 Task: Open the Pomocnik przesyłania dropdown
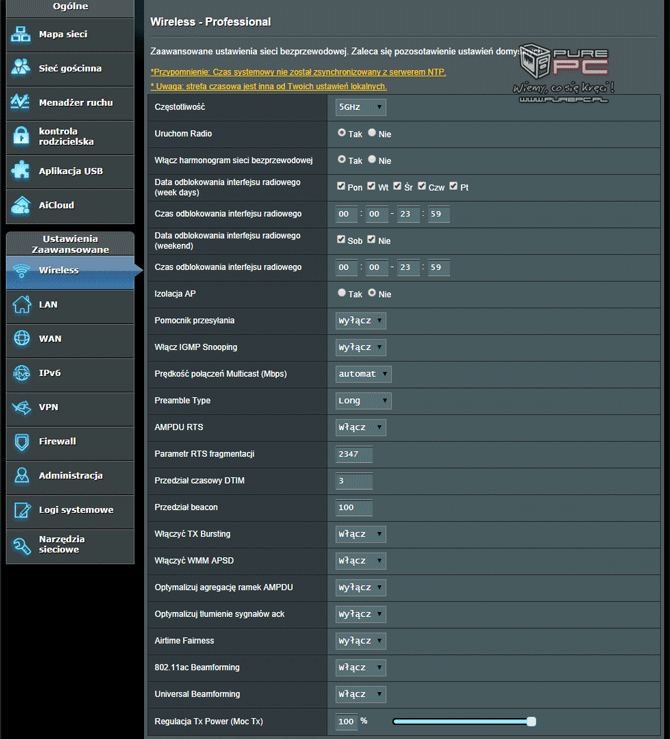(x=361, y=320)
